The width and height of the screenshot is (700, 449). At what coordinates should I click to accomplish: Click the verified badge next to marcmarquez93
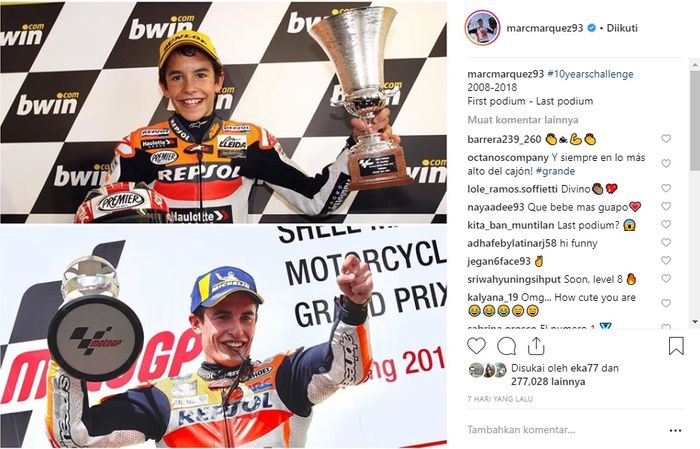592,28
